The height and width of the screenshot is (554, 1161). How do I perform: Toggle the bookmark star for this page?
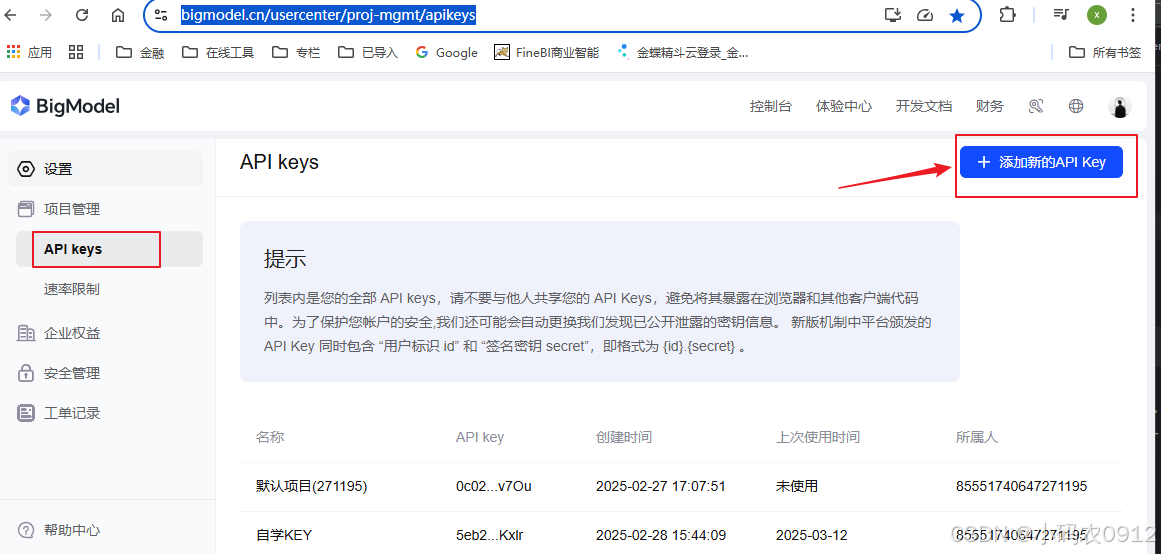click(957, 15)
